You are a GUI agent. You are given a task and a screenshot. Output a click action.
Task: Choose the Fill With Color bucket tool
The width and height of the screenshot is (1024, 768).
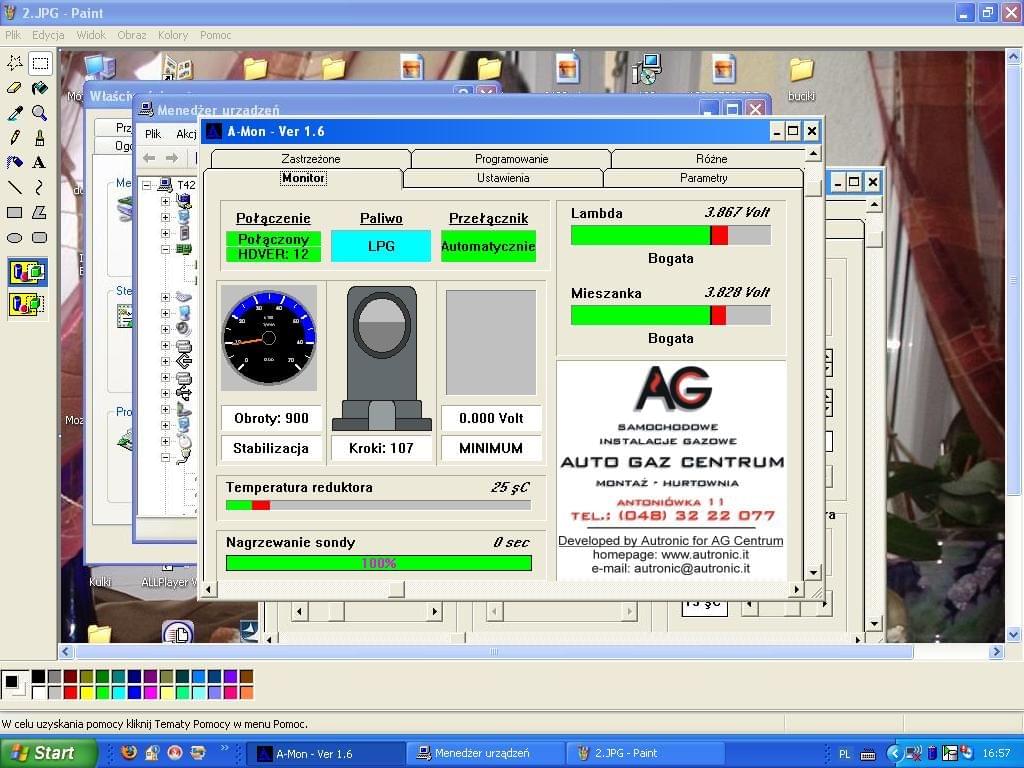(40, 88)
